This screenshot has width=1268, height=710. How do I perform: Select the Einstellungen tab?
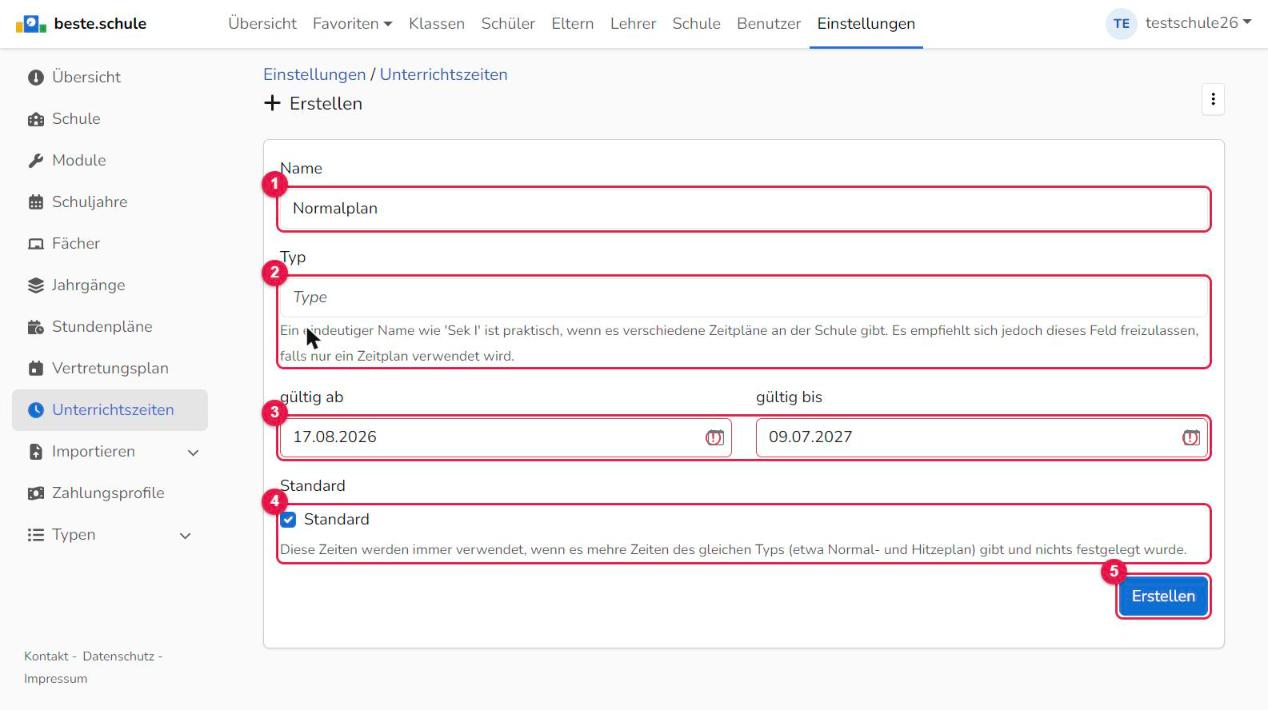866,24
